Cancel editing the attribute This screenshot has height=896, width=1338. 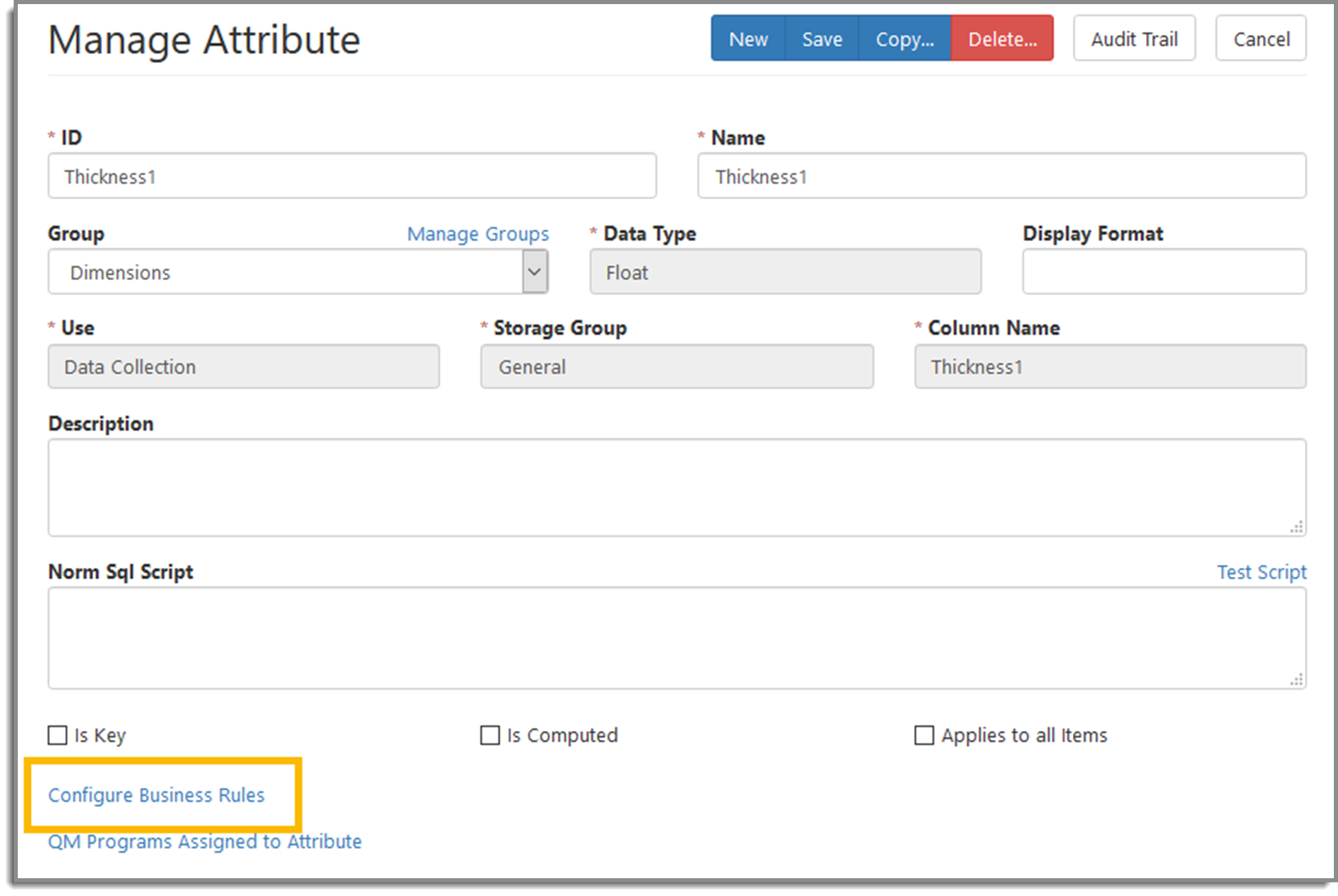tap(1261, 39)
